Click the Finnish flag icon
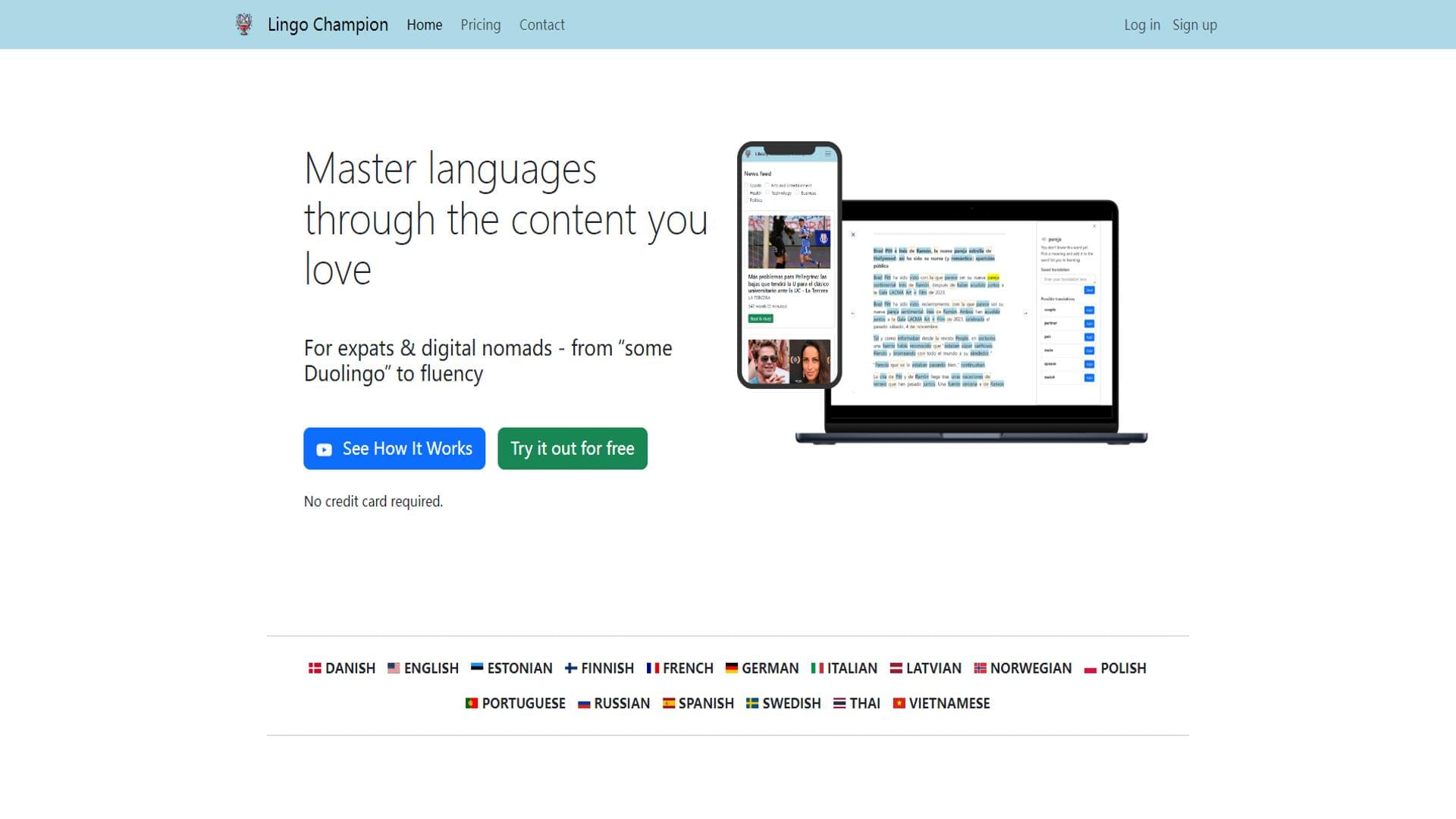Image resolution: width=1456 pixels, height=819 pixels. (571, 668)
